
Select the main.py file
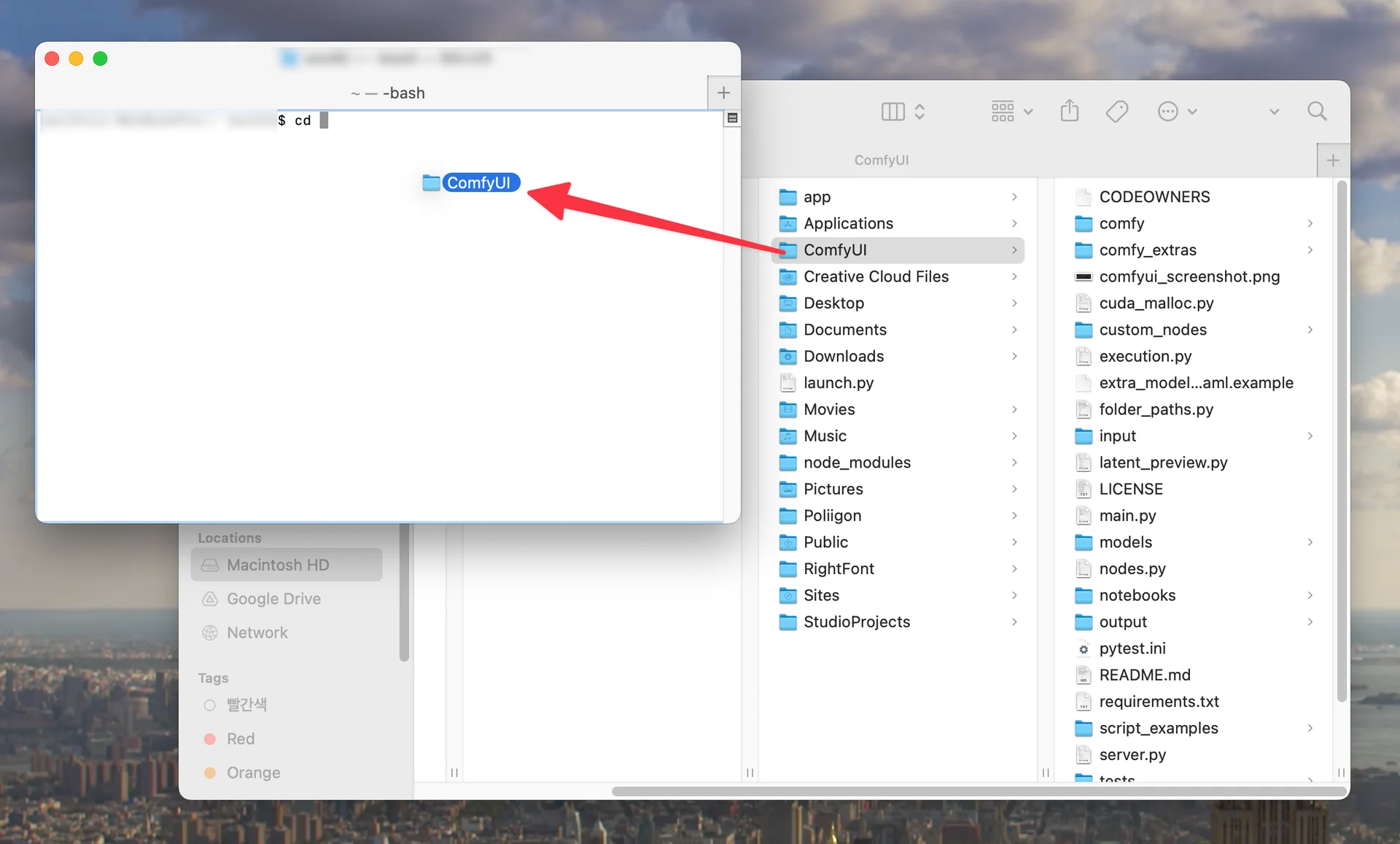click(1127, 516)
